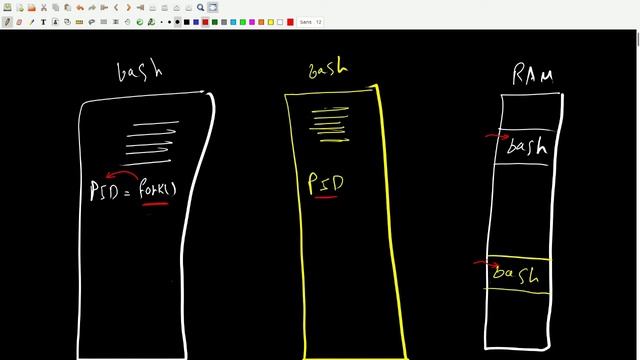Zoom out of the canvas
Screen dimensions: 640x360
click(153, 7)
